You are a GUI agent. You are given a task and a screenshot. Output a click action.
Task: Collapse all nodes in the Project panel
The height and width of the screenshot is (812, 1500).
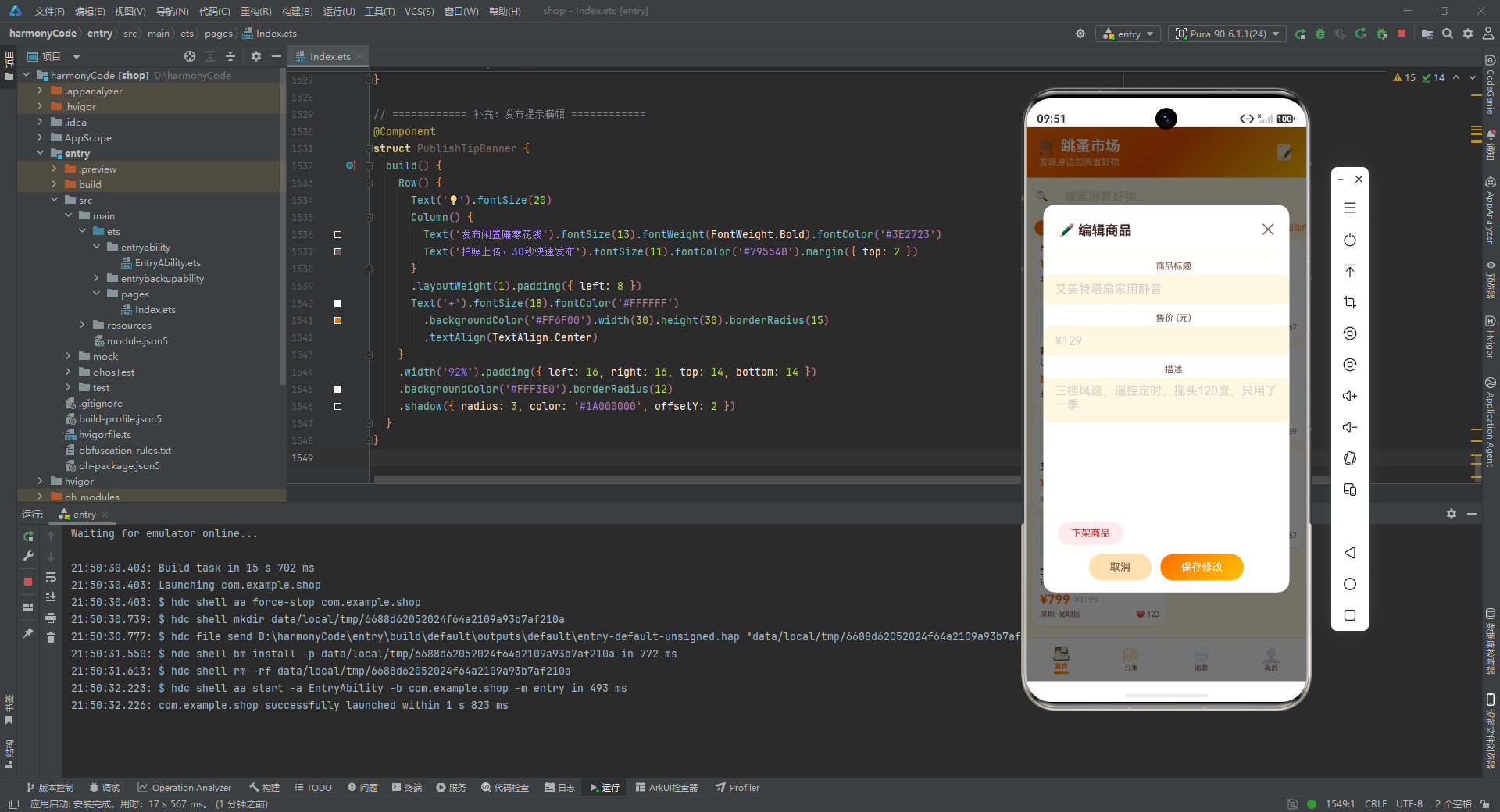(230, 56)
